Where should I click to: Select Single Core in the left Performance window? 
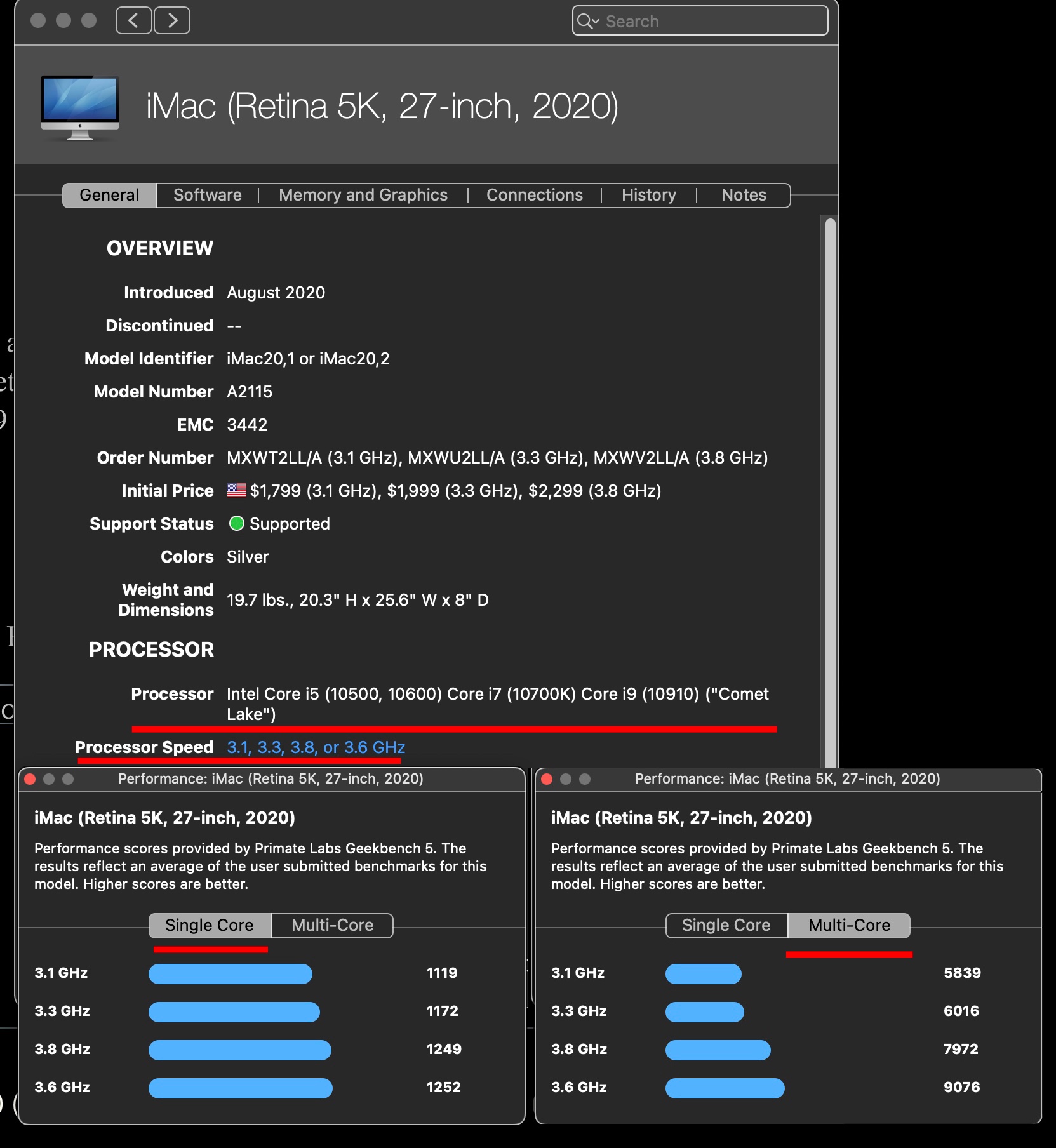[210, 925]
